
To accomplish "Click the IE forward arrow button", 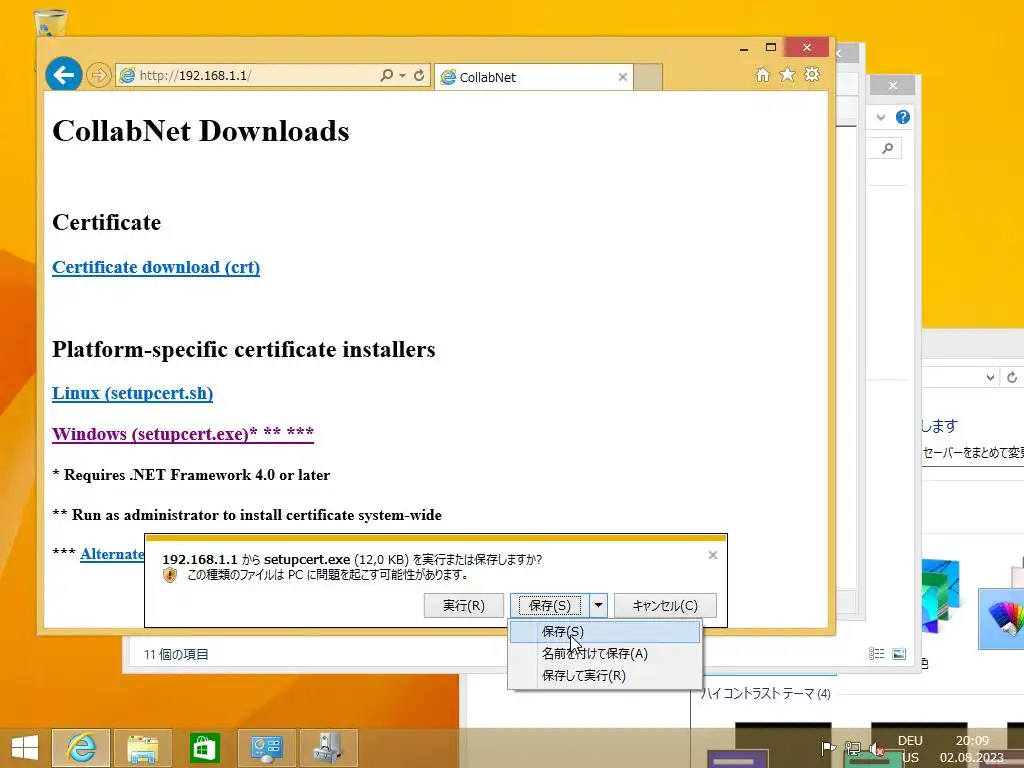I will (x=98, y=75).
